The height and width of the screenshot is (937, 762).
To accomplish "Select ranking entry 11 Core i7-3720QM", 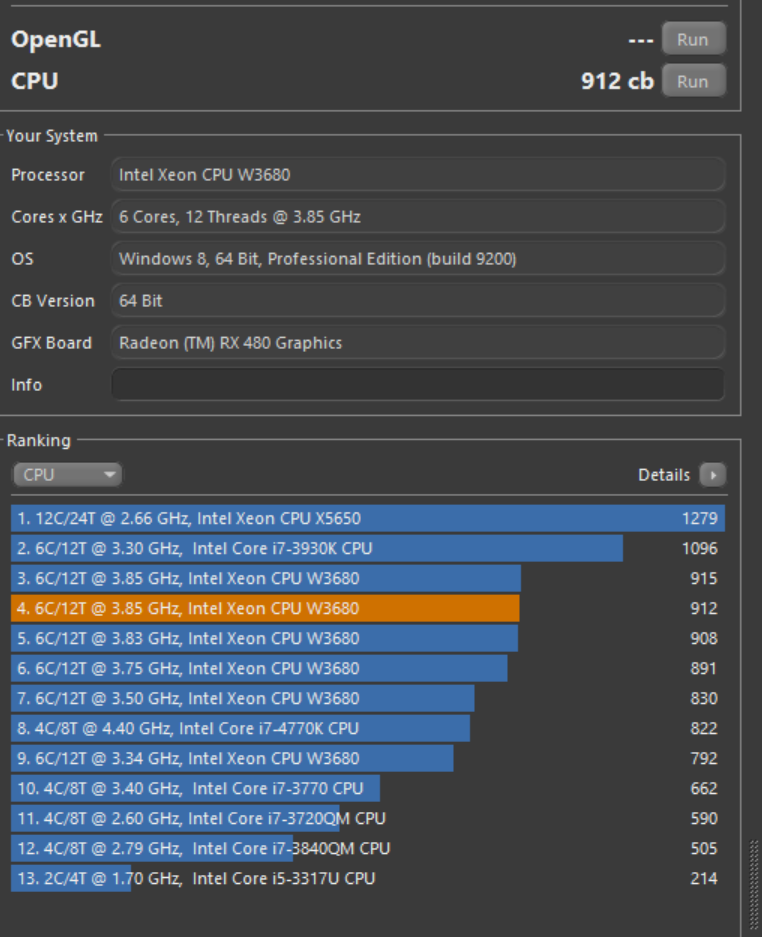I will [368, 818].
